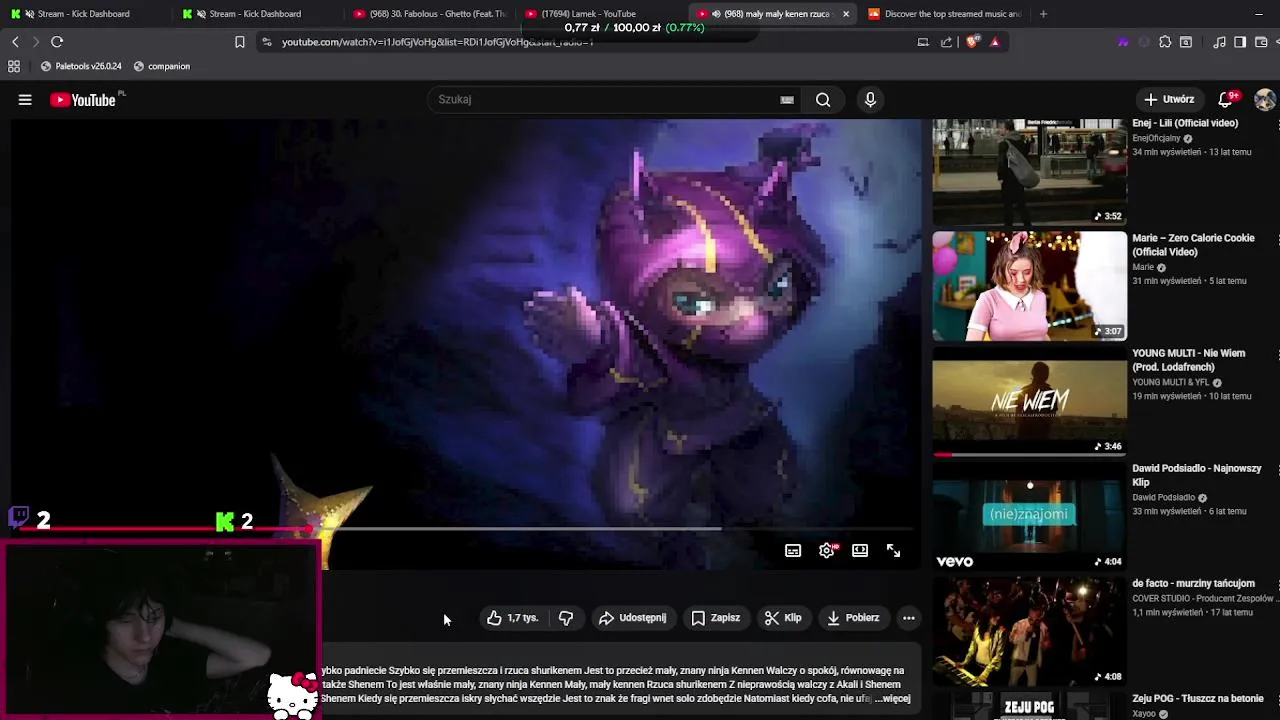Open video player settings gear
This screenshot has width=1280, height=720.
click(x=827, y=550)
